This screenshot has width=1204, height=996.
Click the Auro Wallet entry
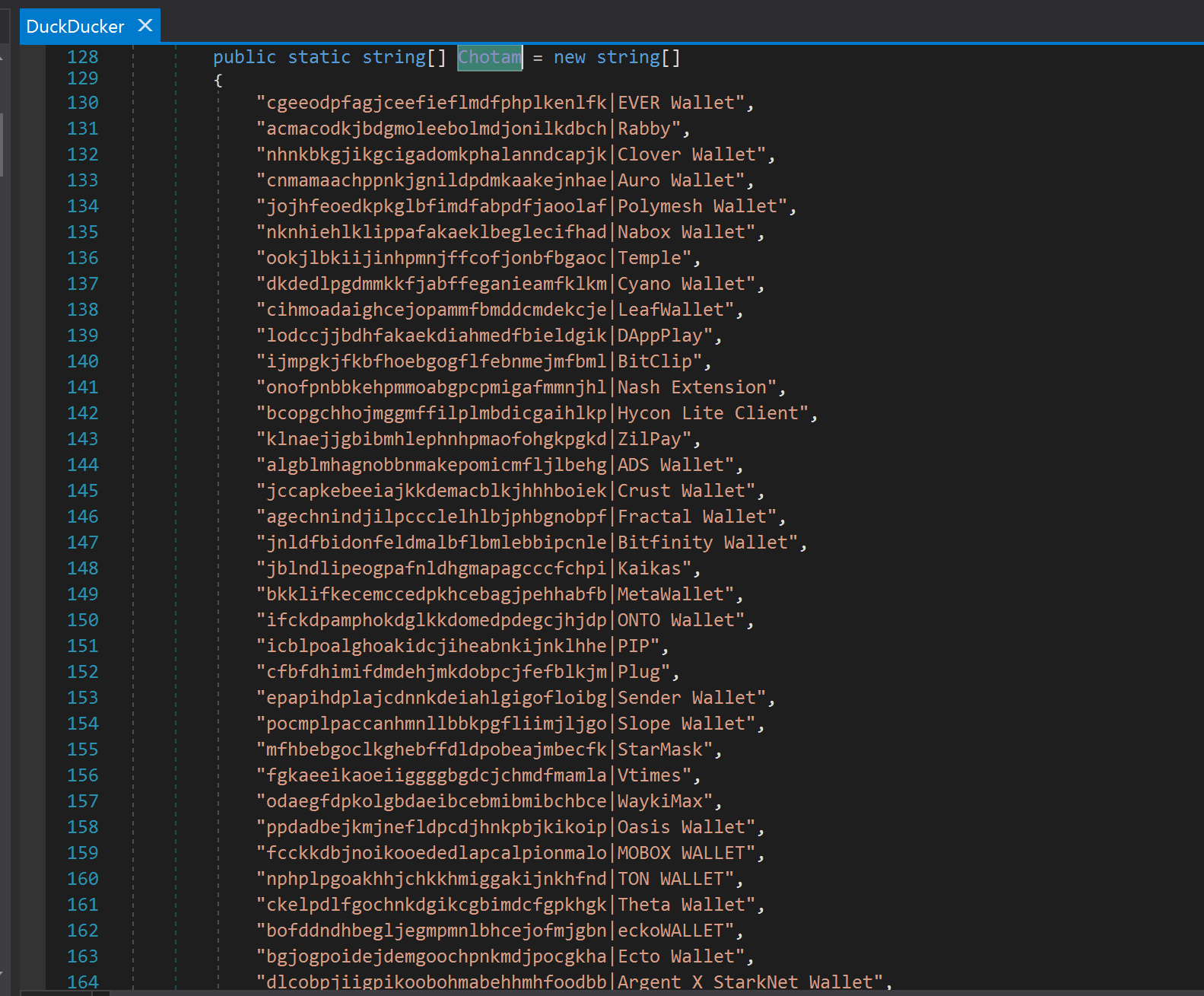click(506, 180)
